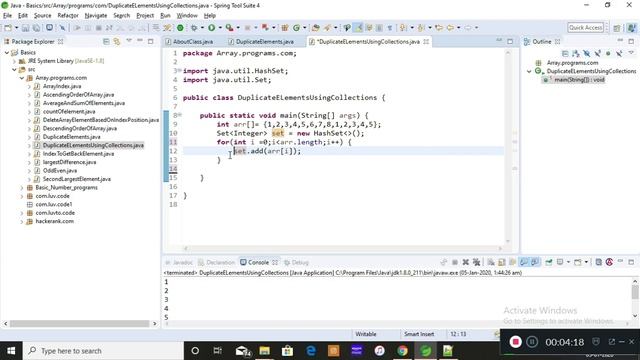Open Chrome from the Windows taskbar
The height and width of the screenshot is (360, 640).
[x=402, y=351]
